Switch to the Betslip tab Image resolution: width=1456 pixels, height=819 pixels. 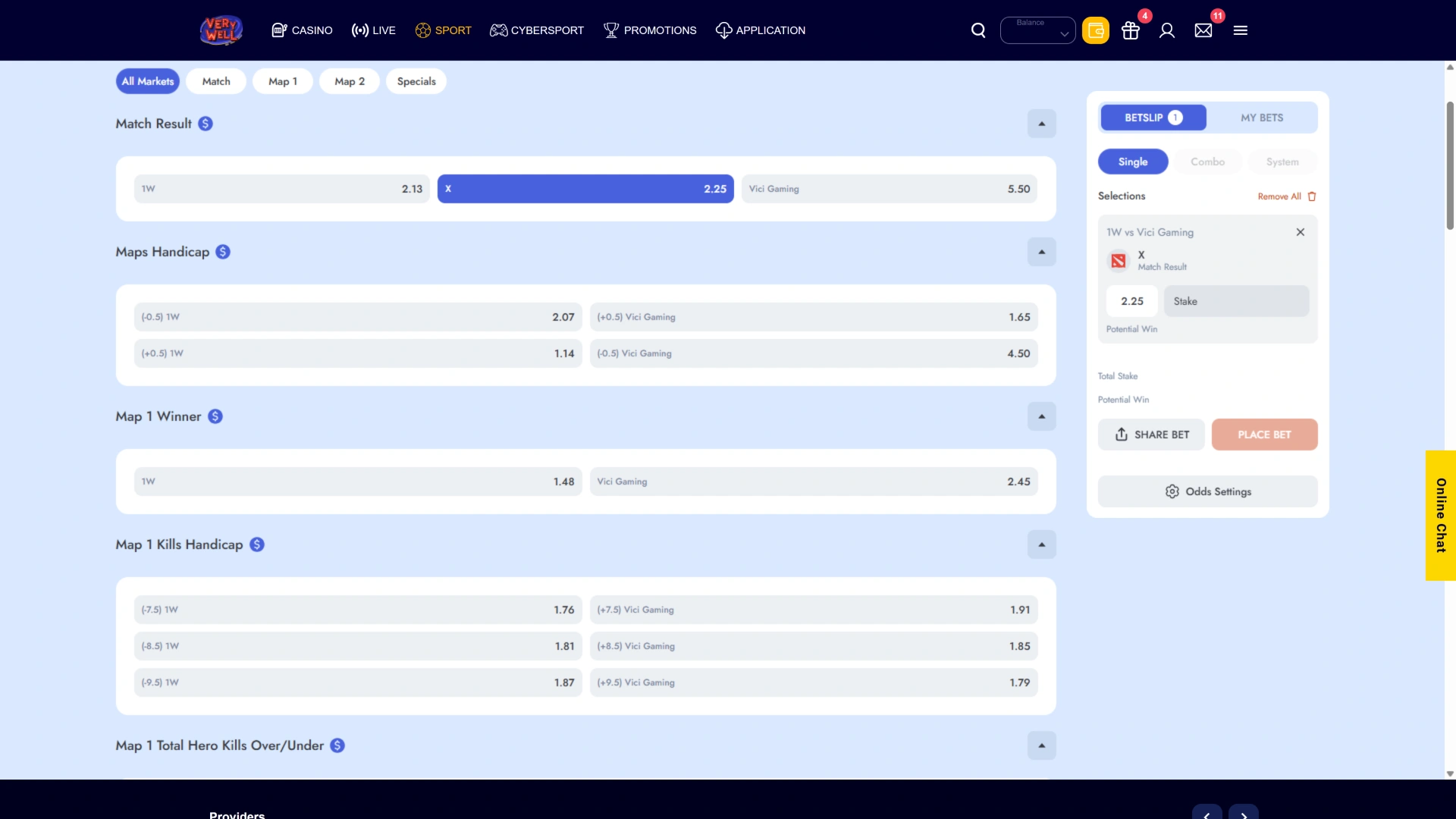pos(1153,118)
